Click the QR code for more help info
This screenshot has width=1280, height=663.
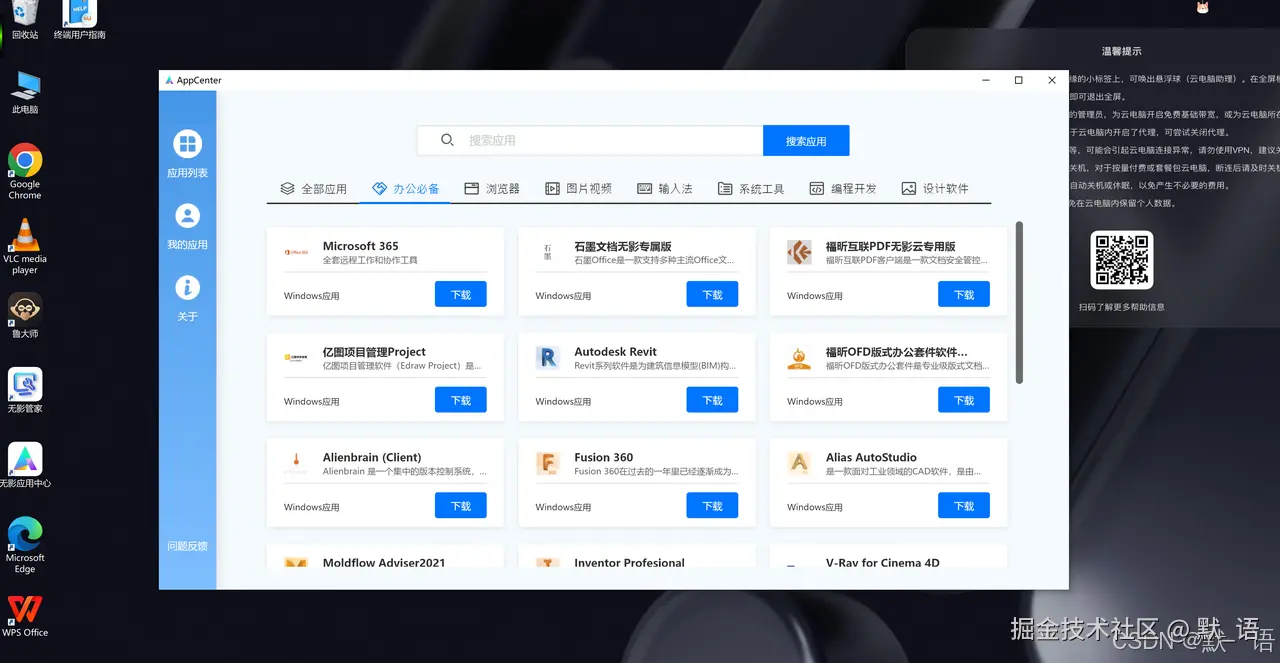pyautogui.click(x=1122, y=261)
